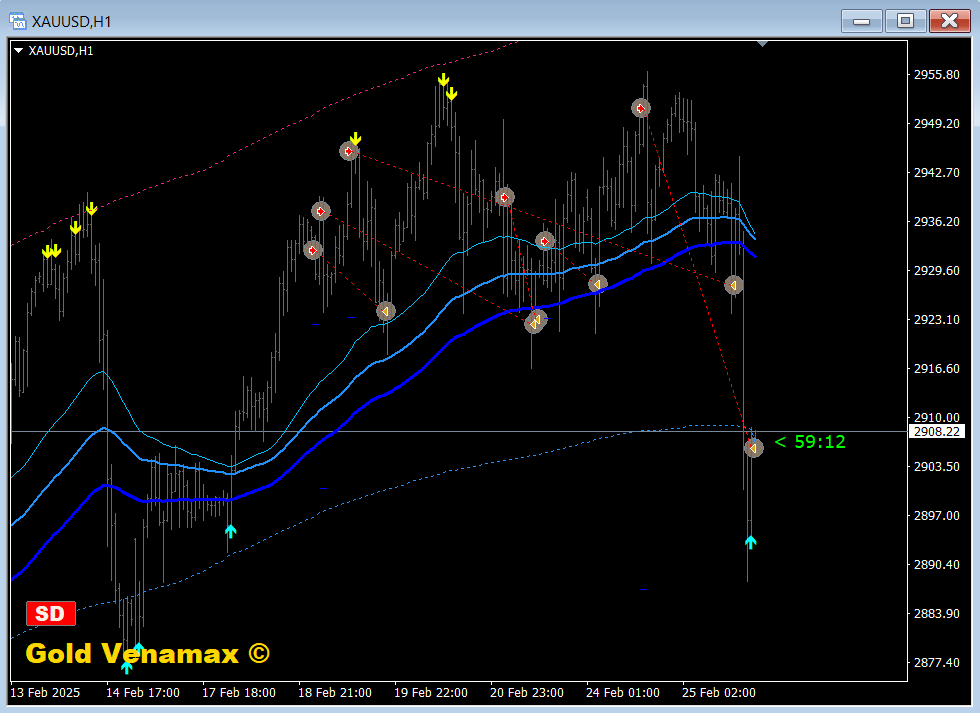Click the 14 Feb 17:00 time axis label

click(142, 692)
